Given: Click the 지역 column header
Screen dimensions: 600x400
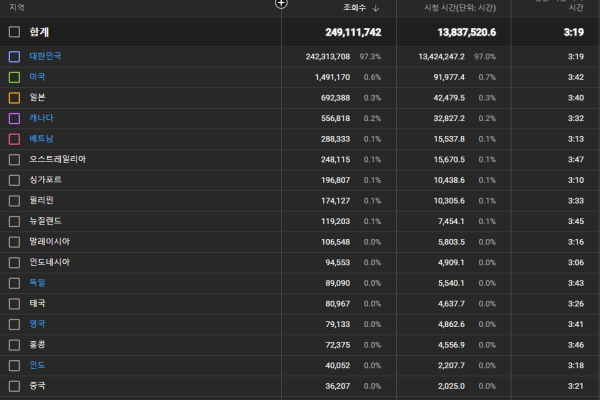Looking at the screenshot, I should click(17, 8).
